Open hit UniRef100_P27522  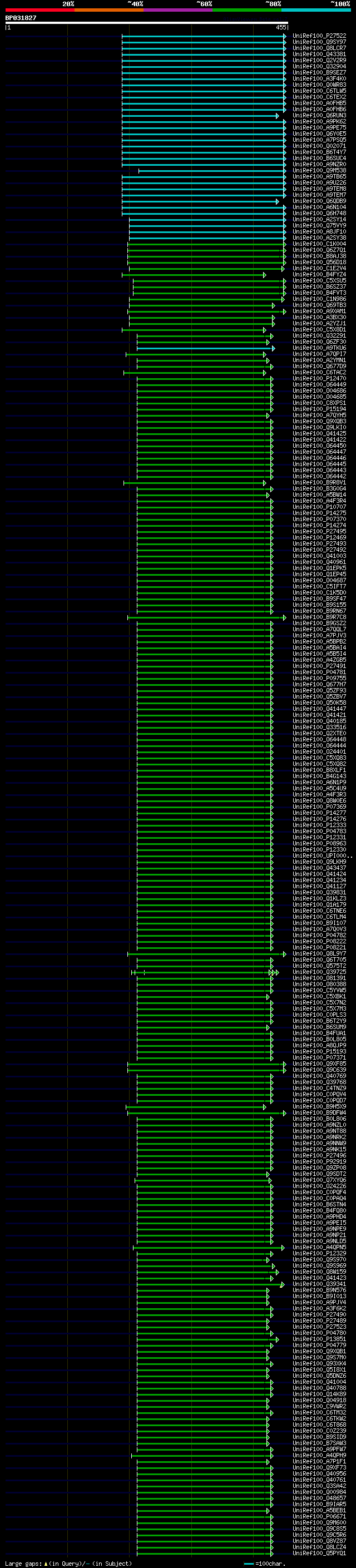[x=319, y=36]
